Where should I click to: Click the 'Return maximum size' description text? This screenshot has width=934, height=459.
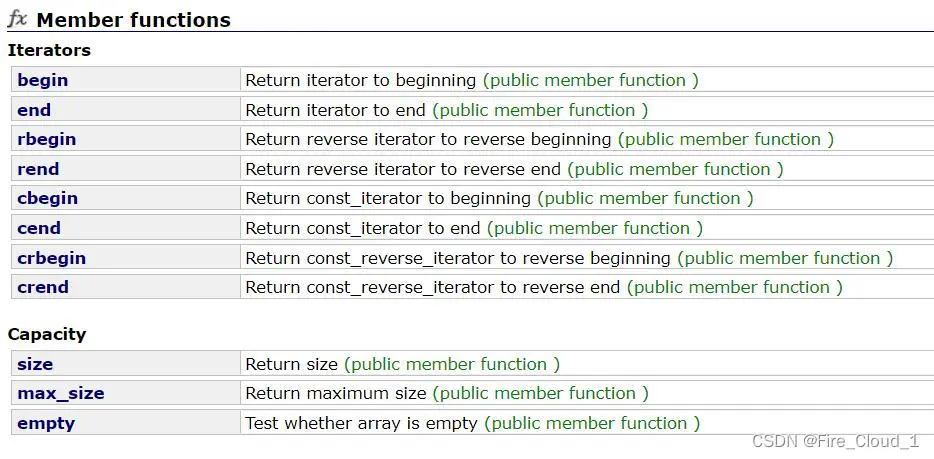point(336,394)
